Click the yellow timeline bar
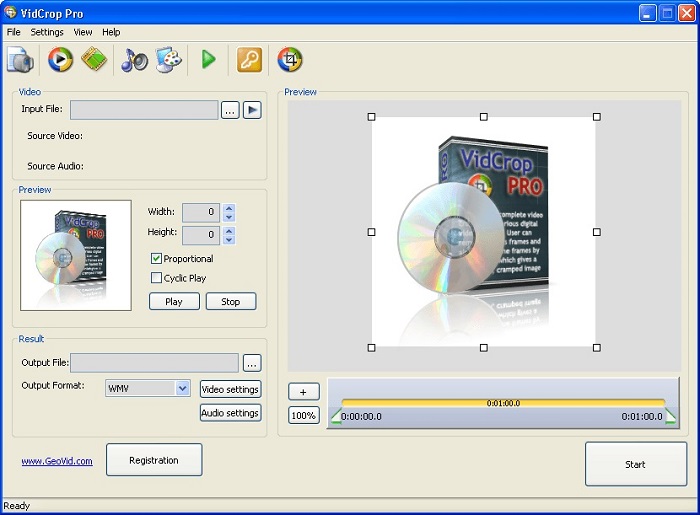The width and height of the screenshot is (700, 515). click(x=502, y=404)
